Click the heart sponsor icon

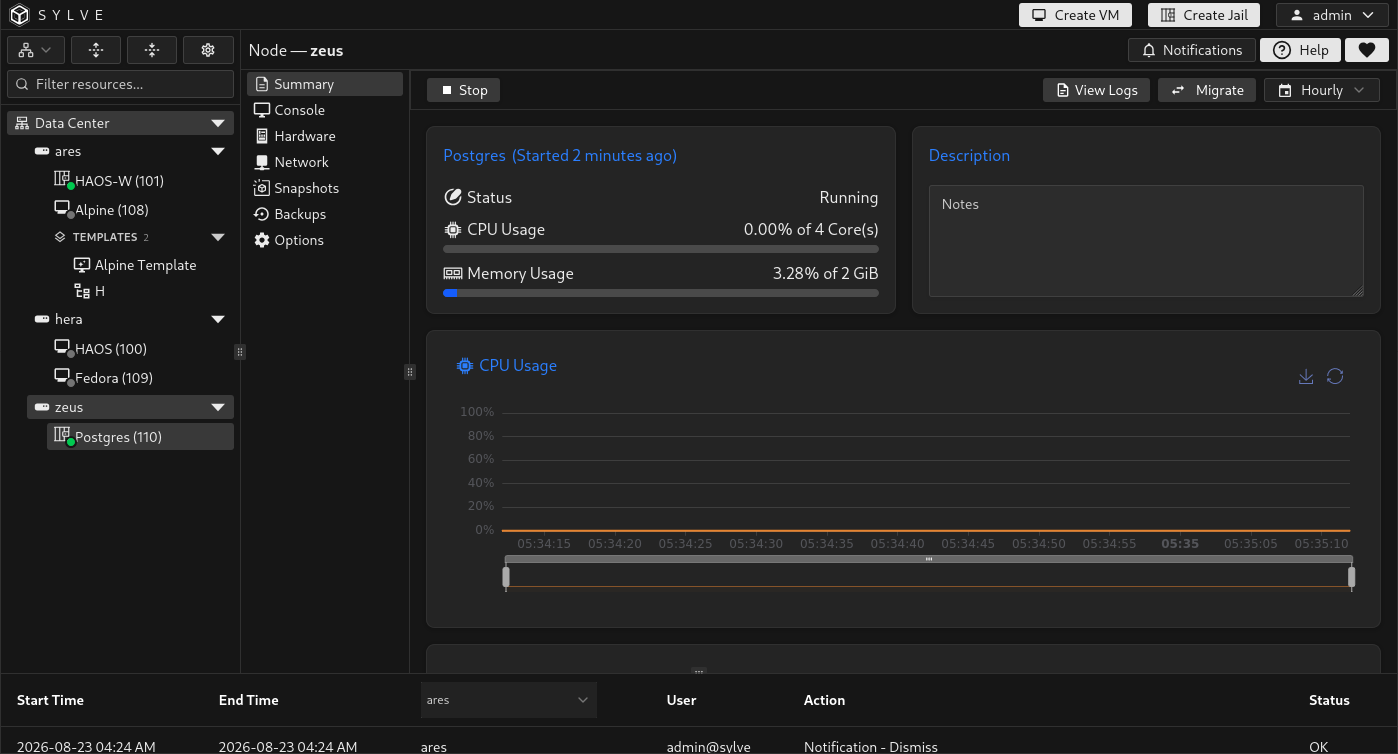click(1366, 50)
